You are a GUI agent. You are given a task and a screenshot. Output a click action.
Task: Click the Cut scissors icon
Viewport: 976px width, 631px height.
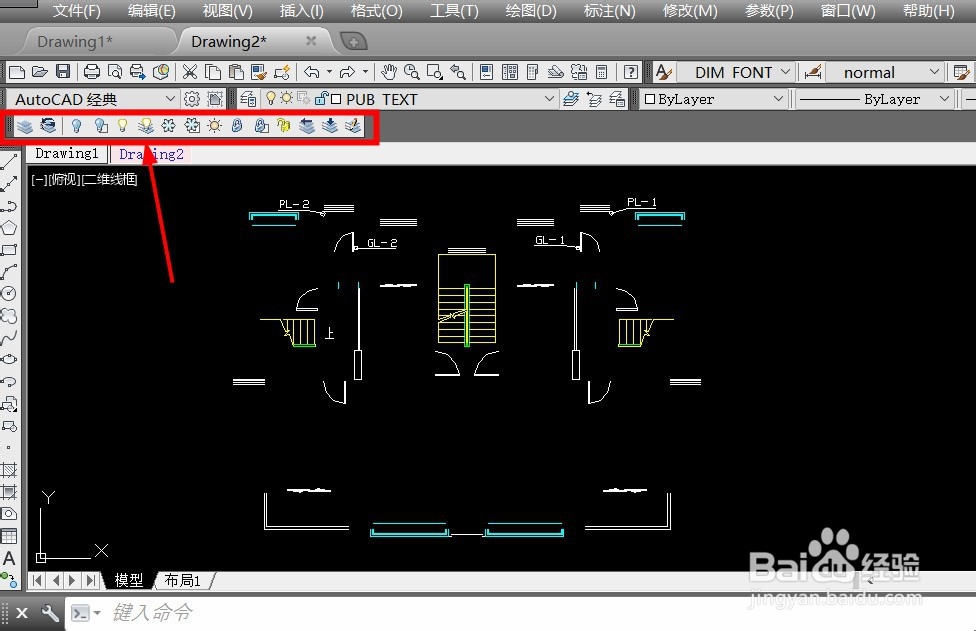(x=190, y=72)
